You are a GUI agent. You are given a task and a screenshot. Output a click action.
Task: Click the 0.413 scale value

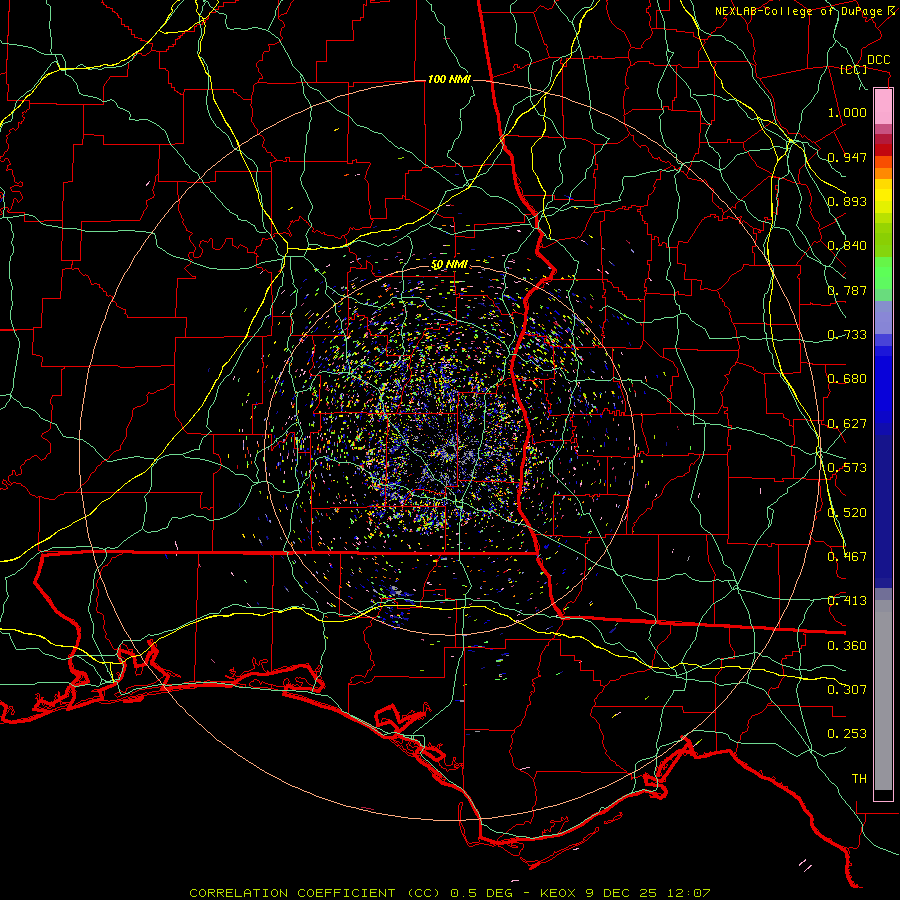click(x=847, y=601)
